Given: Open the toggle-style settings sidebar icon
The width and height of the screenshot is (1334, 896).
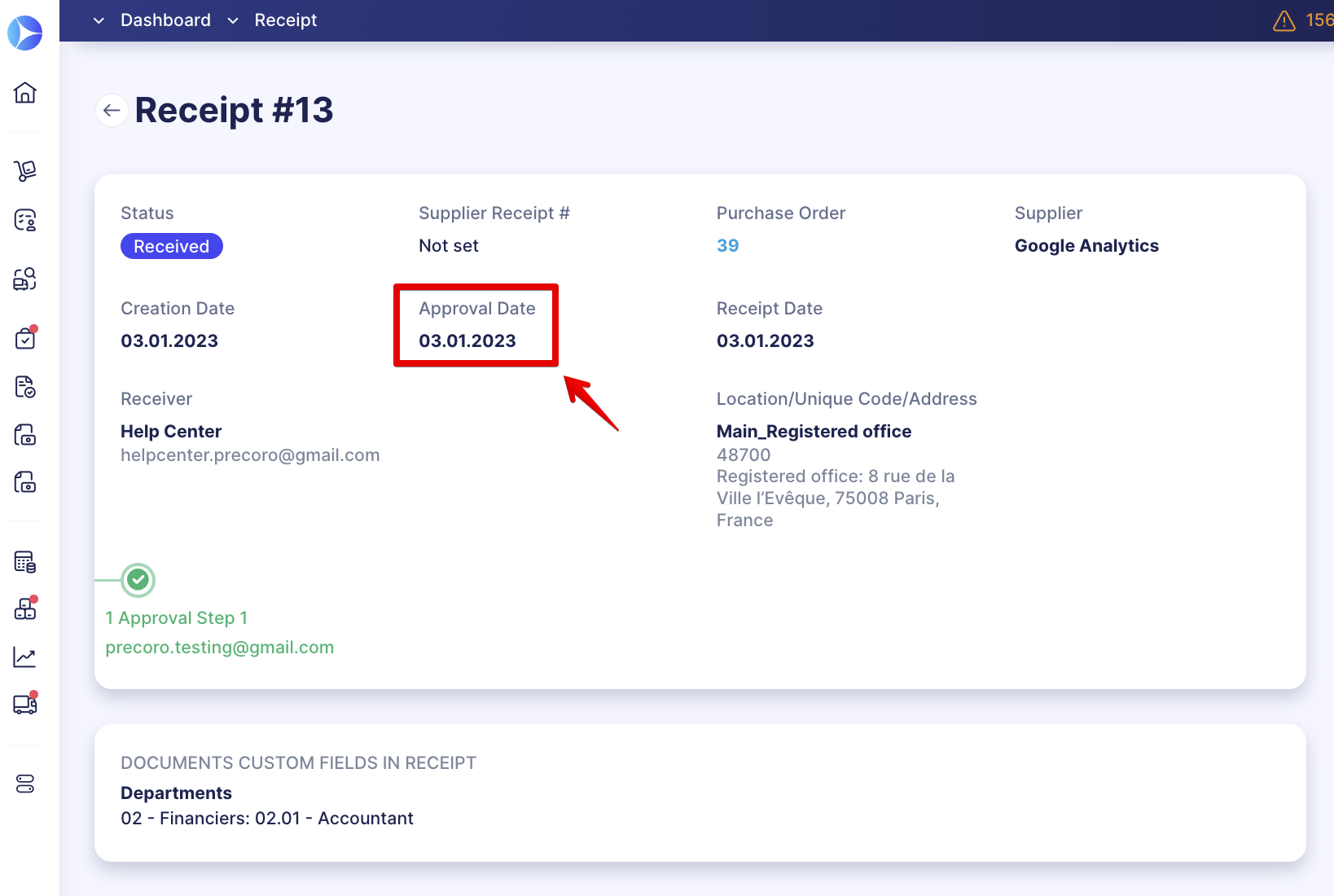Looking at the screenshot, I should click(x=25, y=784).
